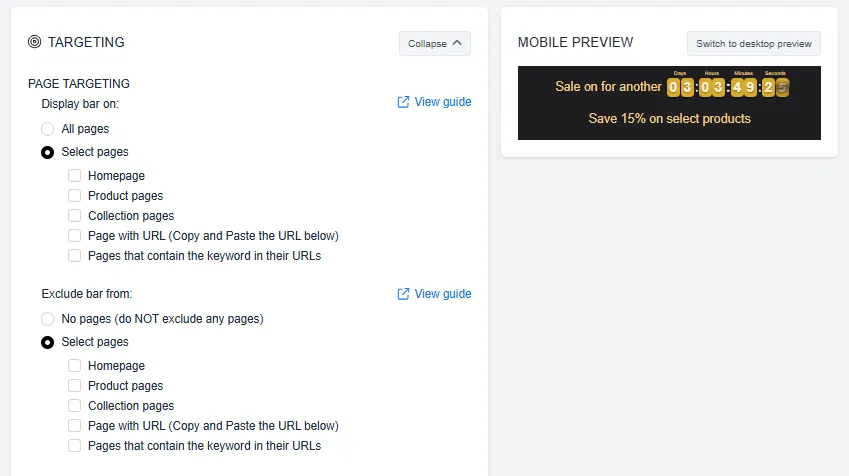849x476 pixels.
Task: Enable Collection pages under Exclude bar from
Action: point(74,406)
